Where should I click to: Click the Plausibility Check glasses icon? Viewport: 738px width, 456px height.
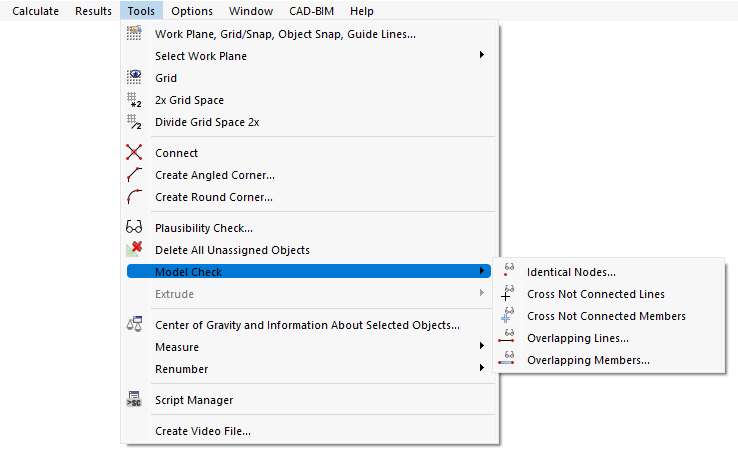(x=134, y=228)
